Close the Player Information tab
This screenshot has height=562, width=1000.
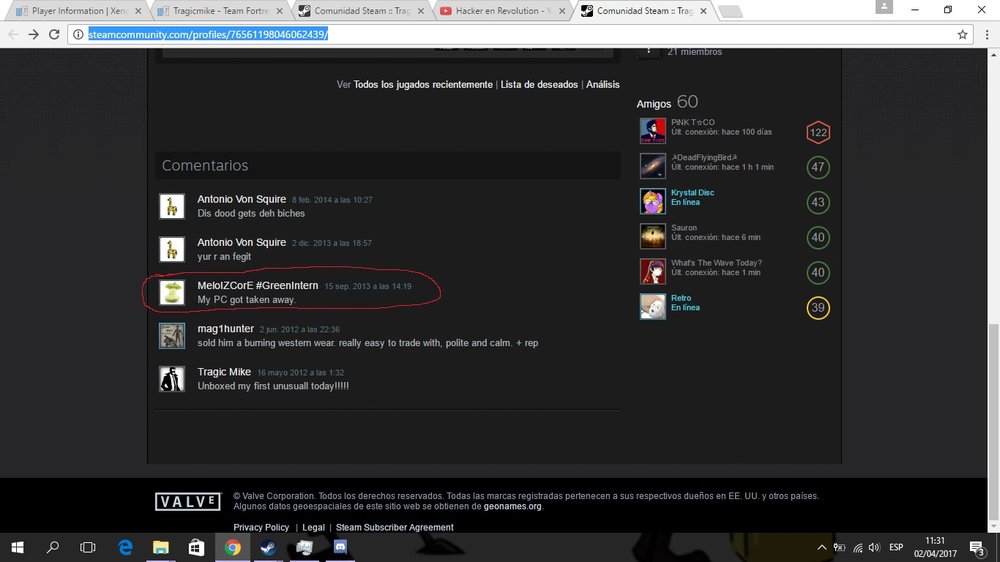(138, 11)
